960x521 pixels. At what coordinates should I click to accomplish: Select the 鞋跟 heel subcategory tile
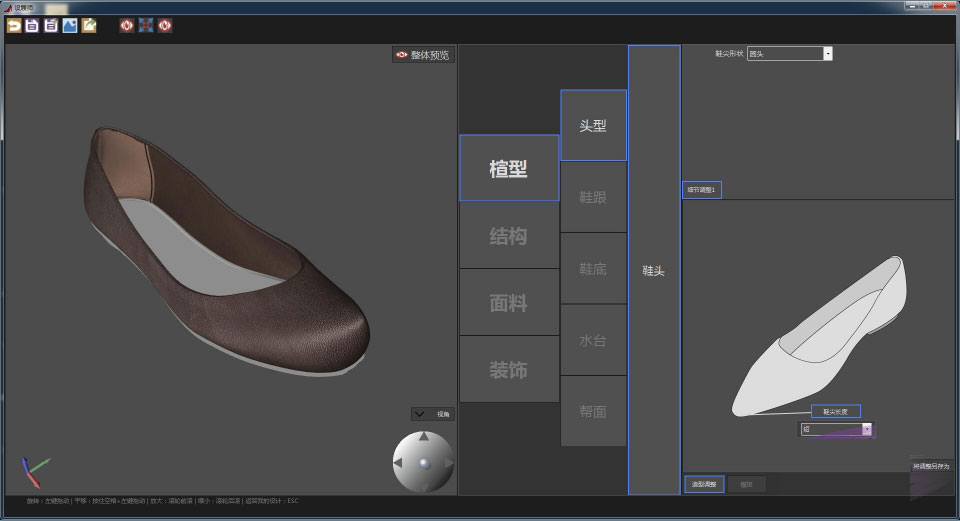pos(593,198)
